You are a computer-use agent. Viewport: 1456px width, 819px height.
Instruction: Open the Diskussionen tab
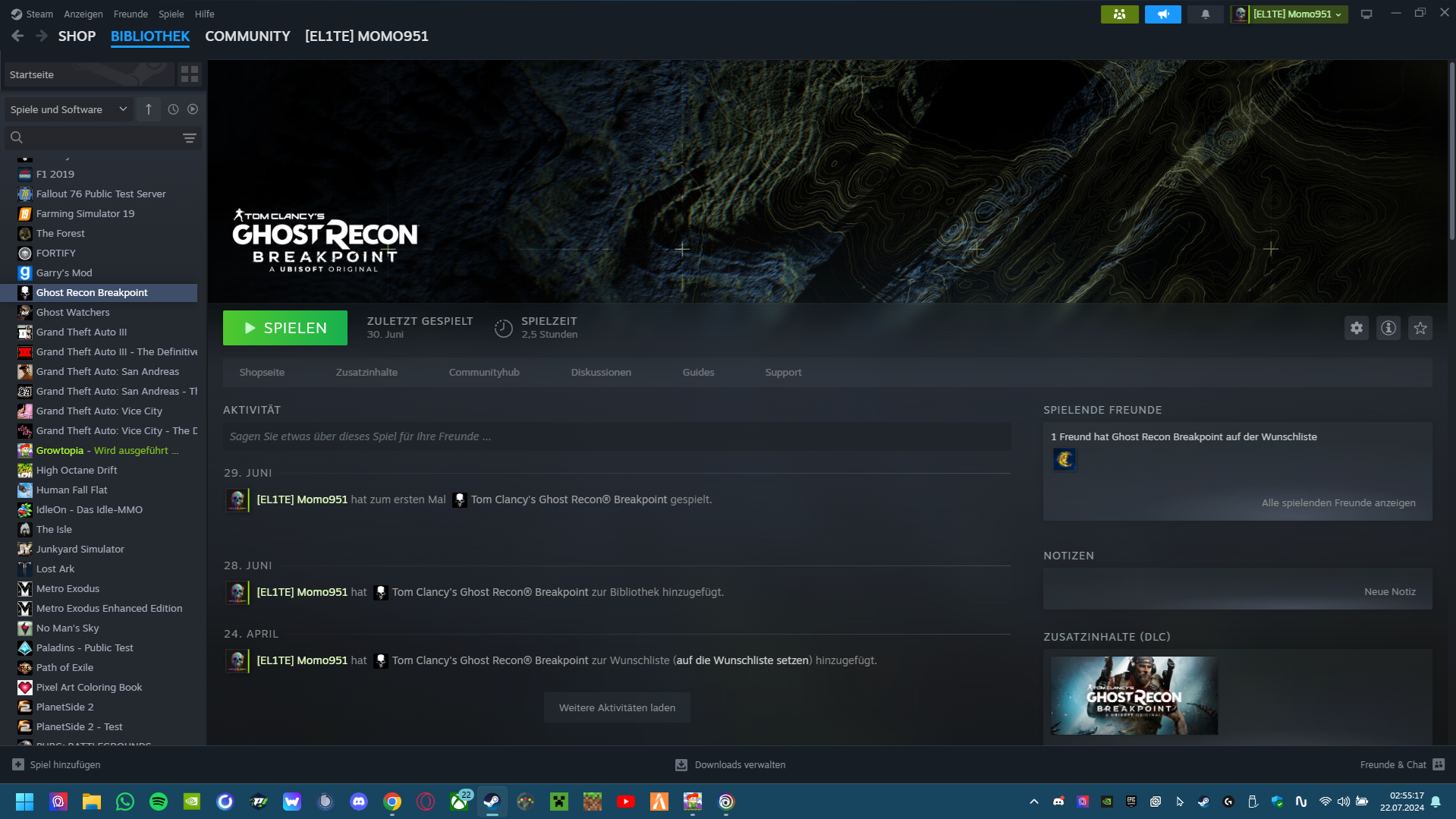[x=601, y=372]
